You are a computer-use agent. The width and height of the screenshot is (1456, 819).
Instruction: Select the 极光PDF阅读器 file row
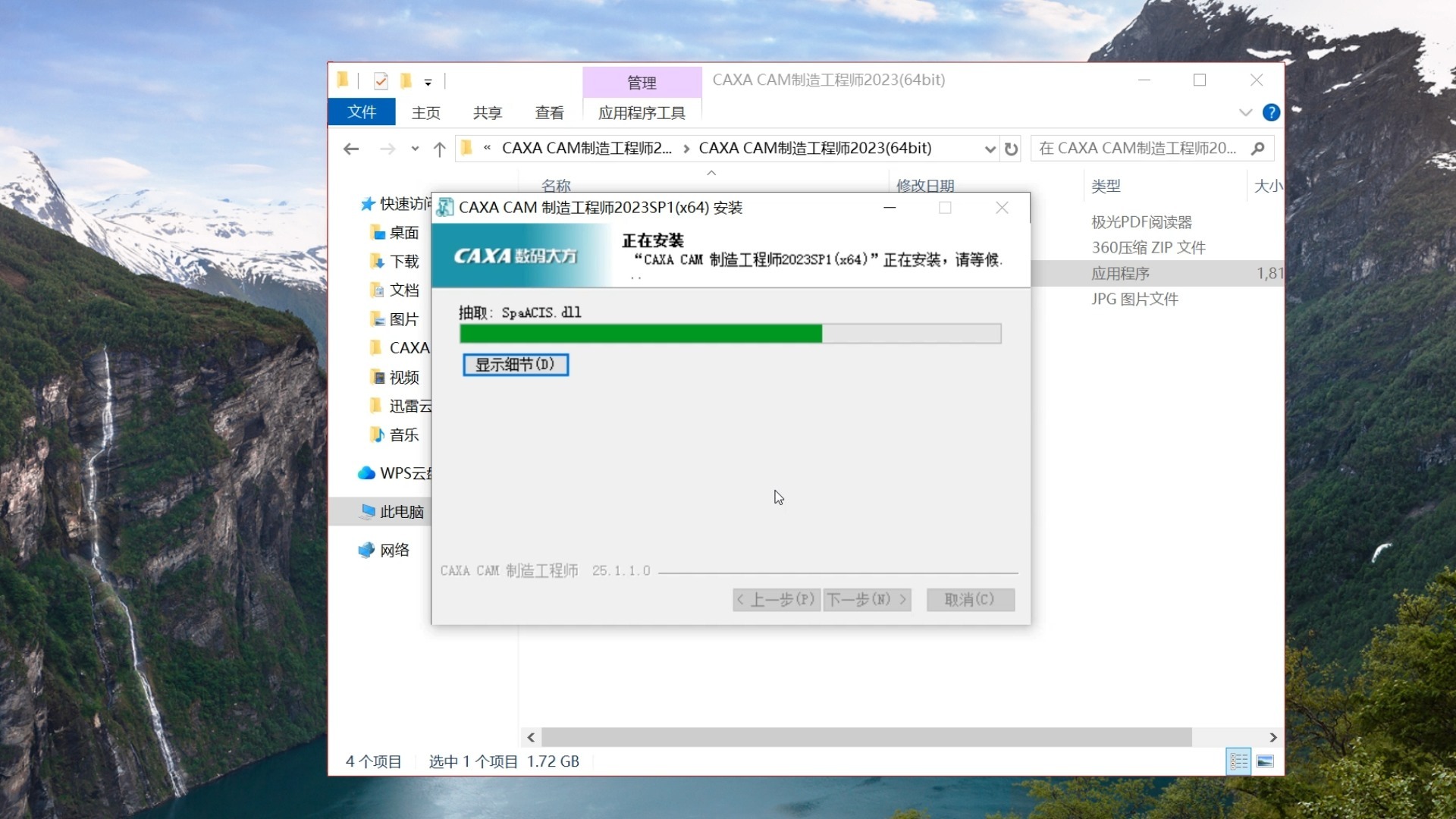click(x=1141, y=222)
